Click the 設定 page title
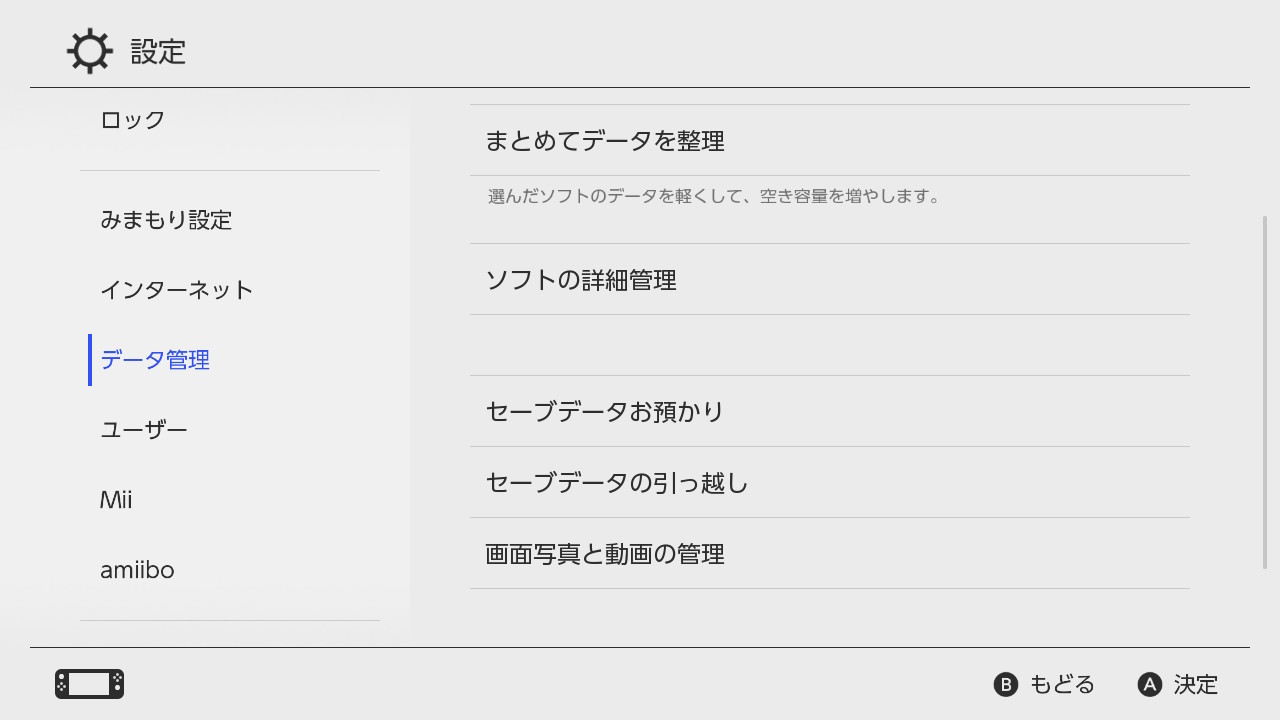 [158, 51]
